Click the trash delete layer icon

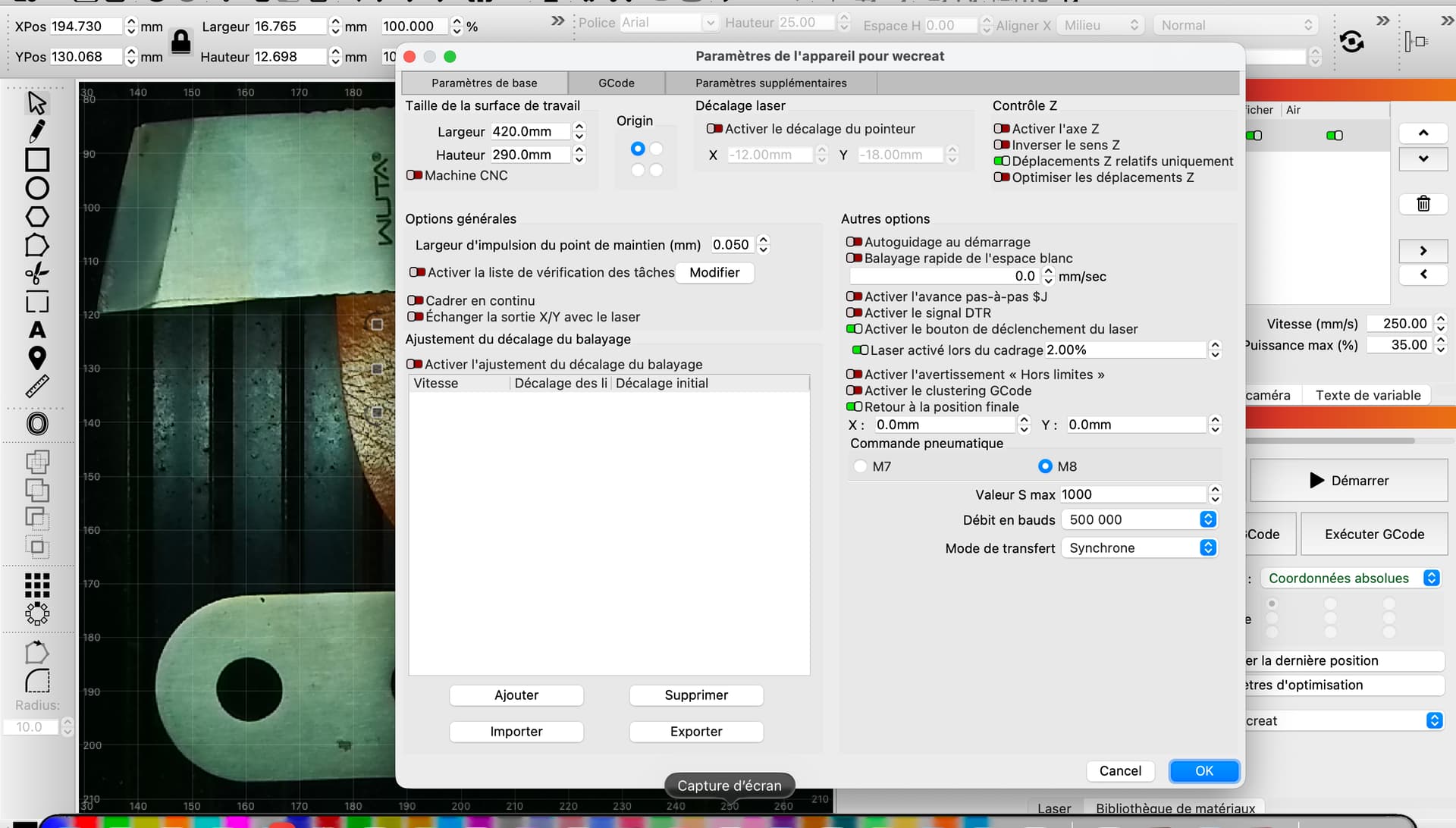click(1423, 203)
